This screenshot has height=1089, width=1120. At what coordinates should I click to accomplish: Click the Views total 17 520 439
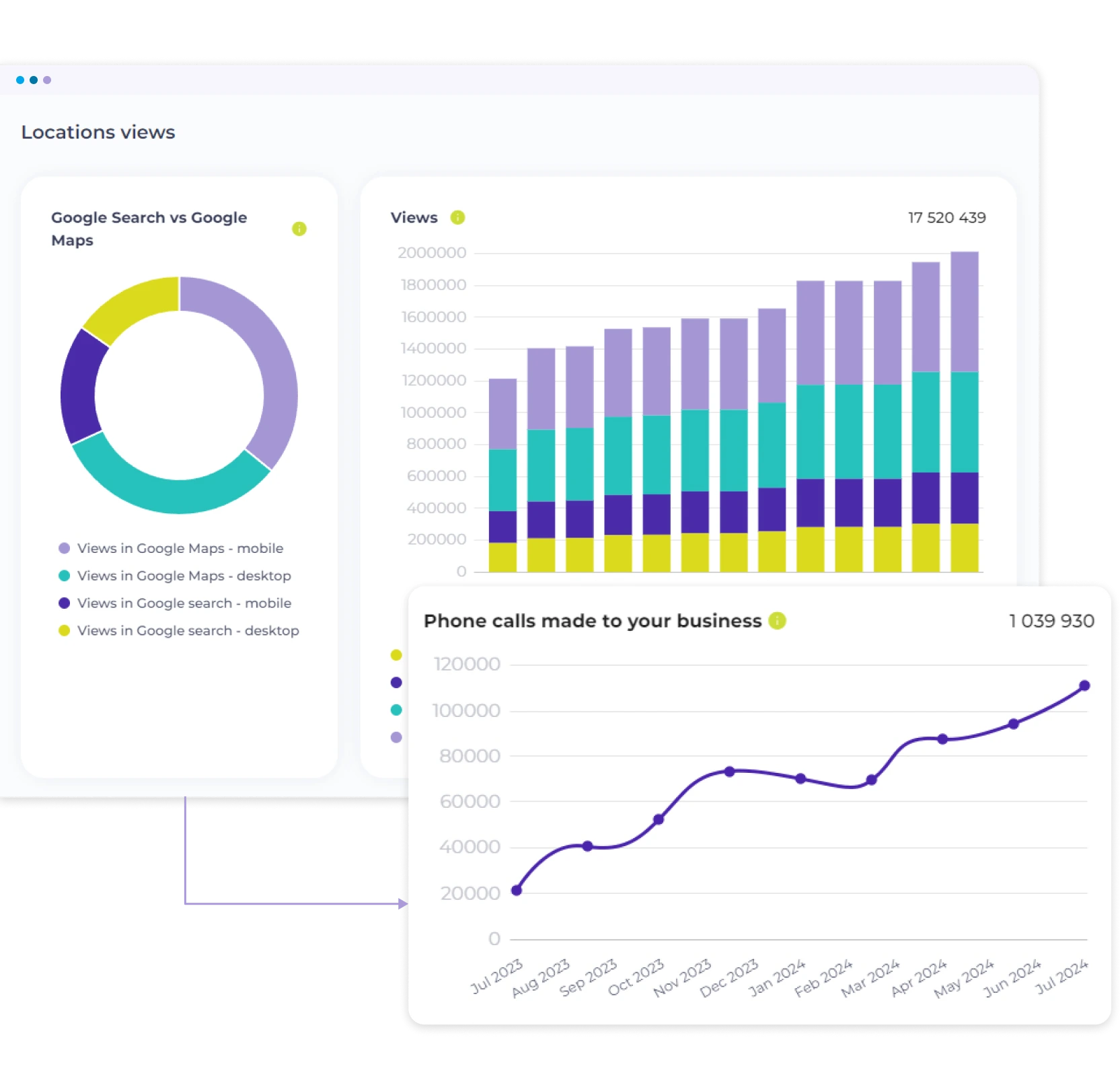tap(946, 217)
